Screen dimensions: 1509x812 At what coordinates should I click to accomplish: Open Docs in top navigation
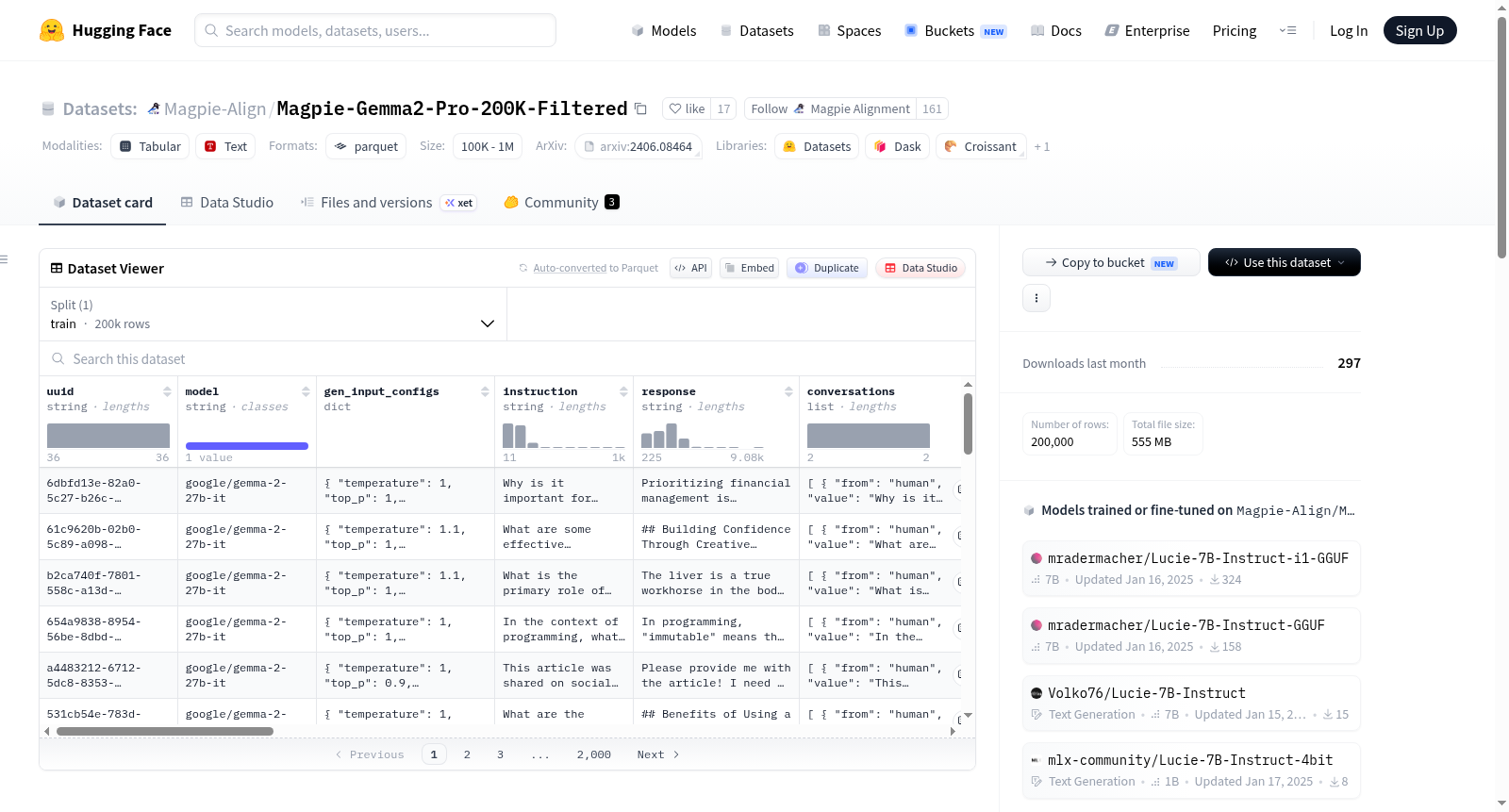[x=1056, y=30]
